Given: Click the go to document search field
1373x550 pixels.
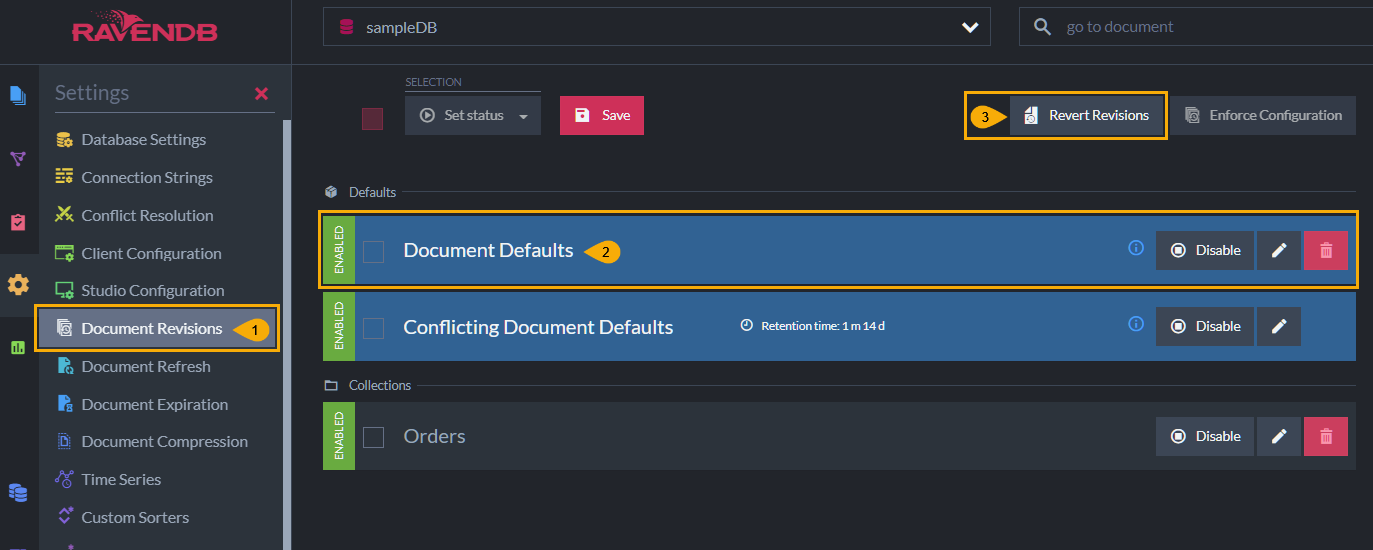Looking at the screenshot, I should tap(1195, 27).
